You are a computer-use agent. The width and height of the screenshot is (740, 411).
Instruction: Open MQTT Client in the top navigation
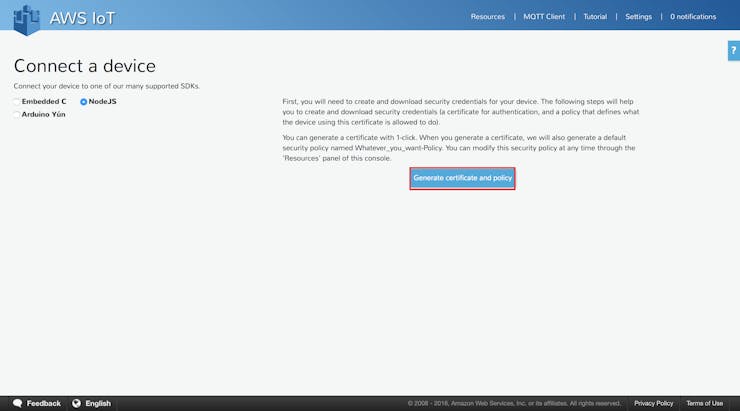click(544, 17)
